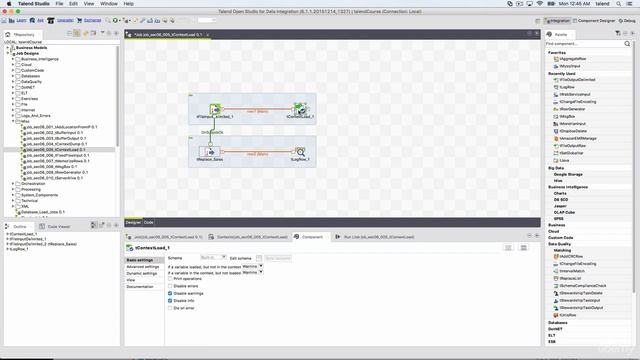The width and height of the screenshot is (640, 360).
Task: Expand the Processing folder
Action: tap(13, 189)
